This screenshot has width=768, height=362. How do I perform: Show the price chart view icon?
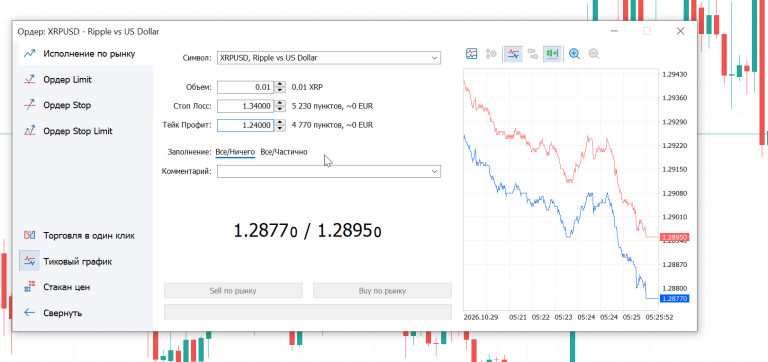[471, 53]
